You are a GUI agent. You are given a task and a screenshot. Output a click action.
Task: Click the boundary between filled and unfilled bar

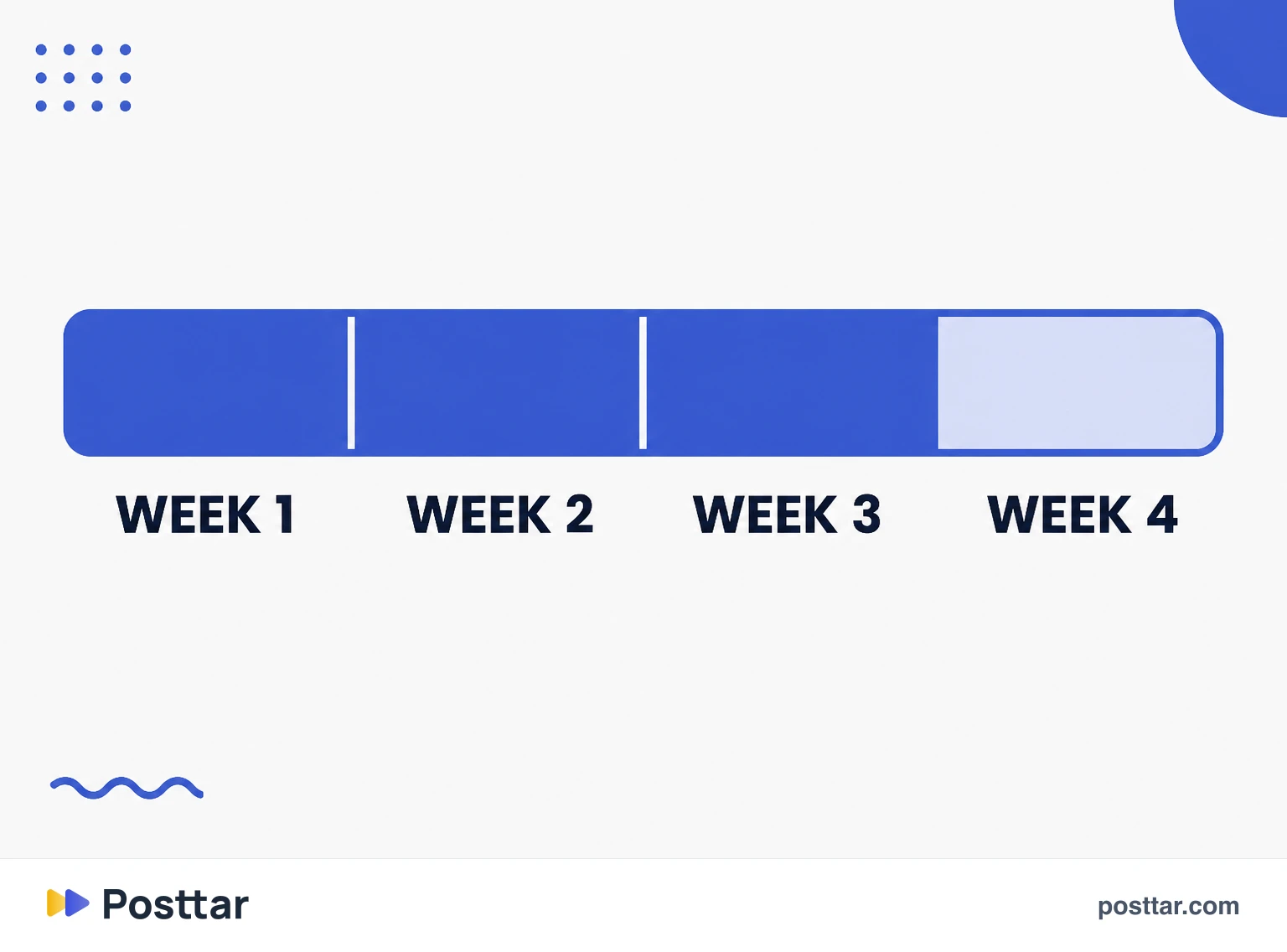click(x=938, y=383)
